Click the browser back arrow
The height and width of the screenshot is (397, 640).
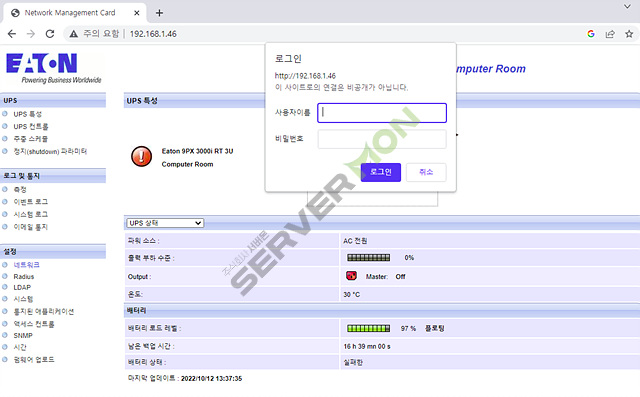[12, 34]
